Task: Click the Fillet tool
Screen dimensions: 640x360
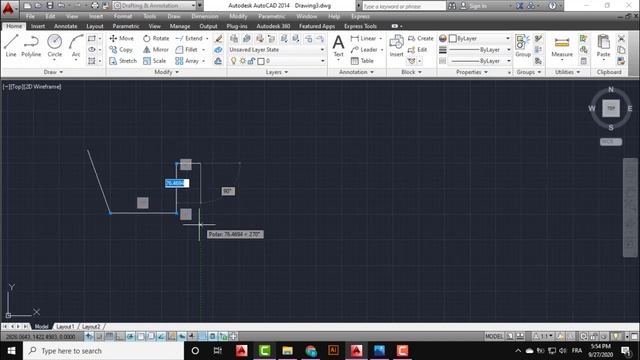Action: [x=187, y=49]
